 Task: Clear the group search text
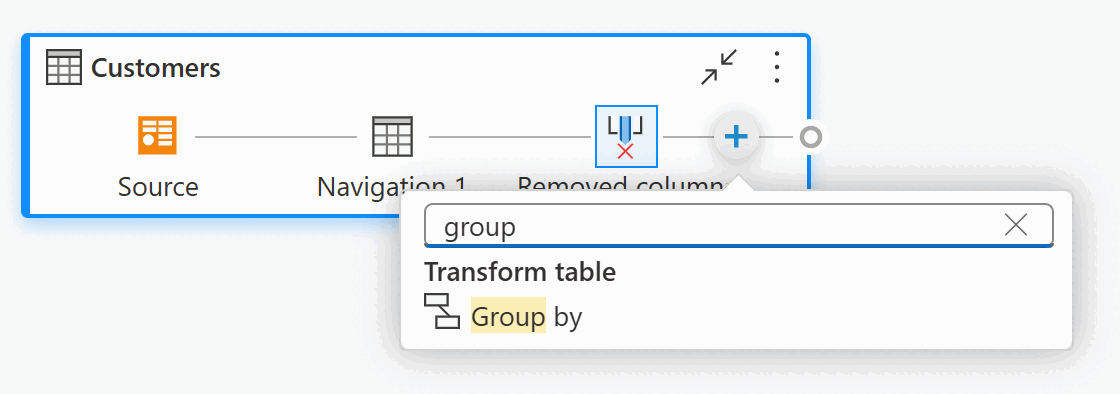1015,226
